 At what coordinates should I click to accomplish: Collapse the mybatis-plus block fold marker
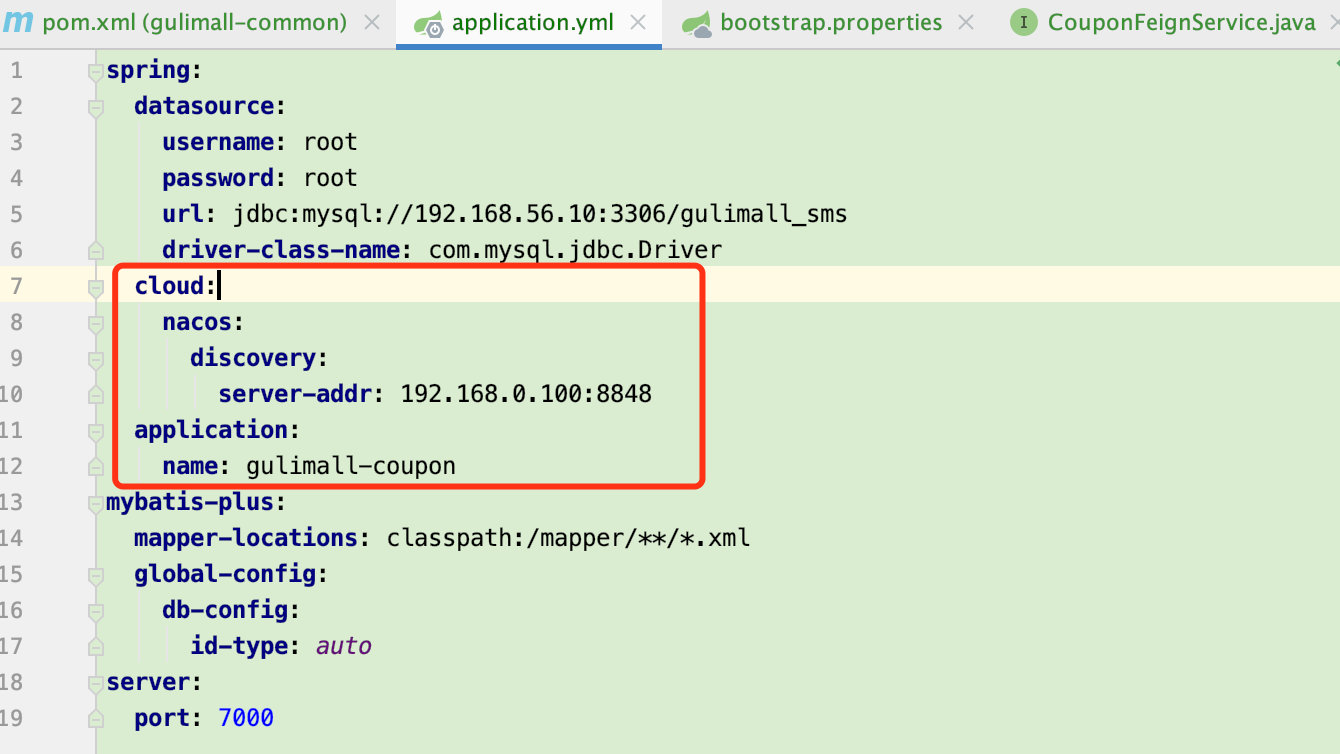click(x=96, y=503)
